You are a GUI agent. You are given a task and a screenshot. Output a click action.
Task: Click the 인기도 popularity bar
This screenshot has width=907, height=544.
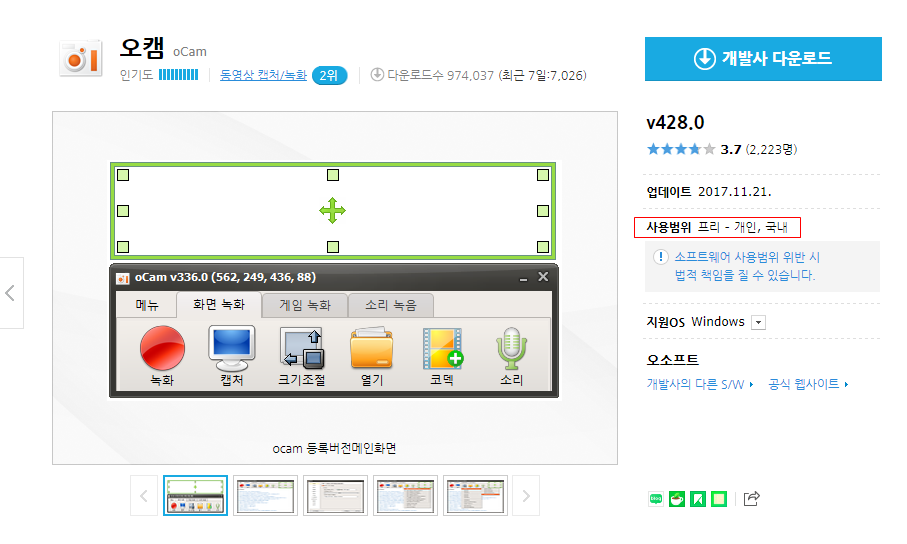179,75
